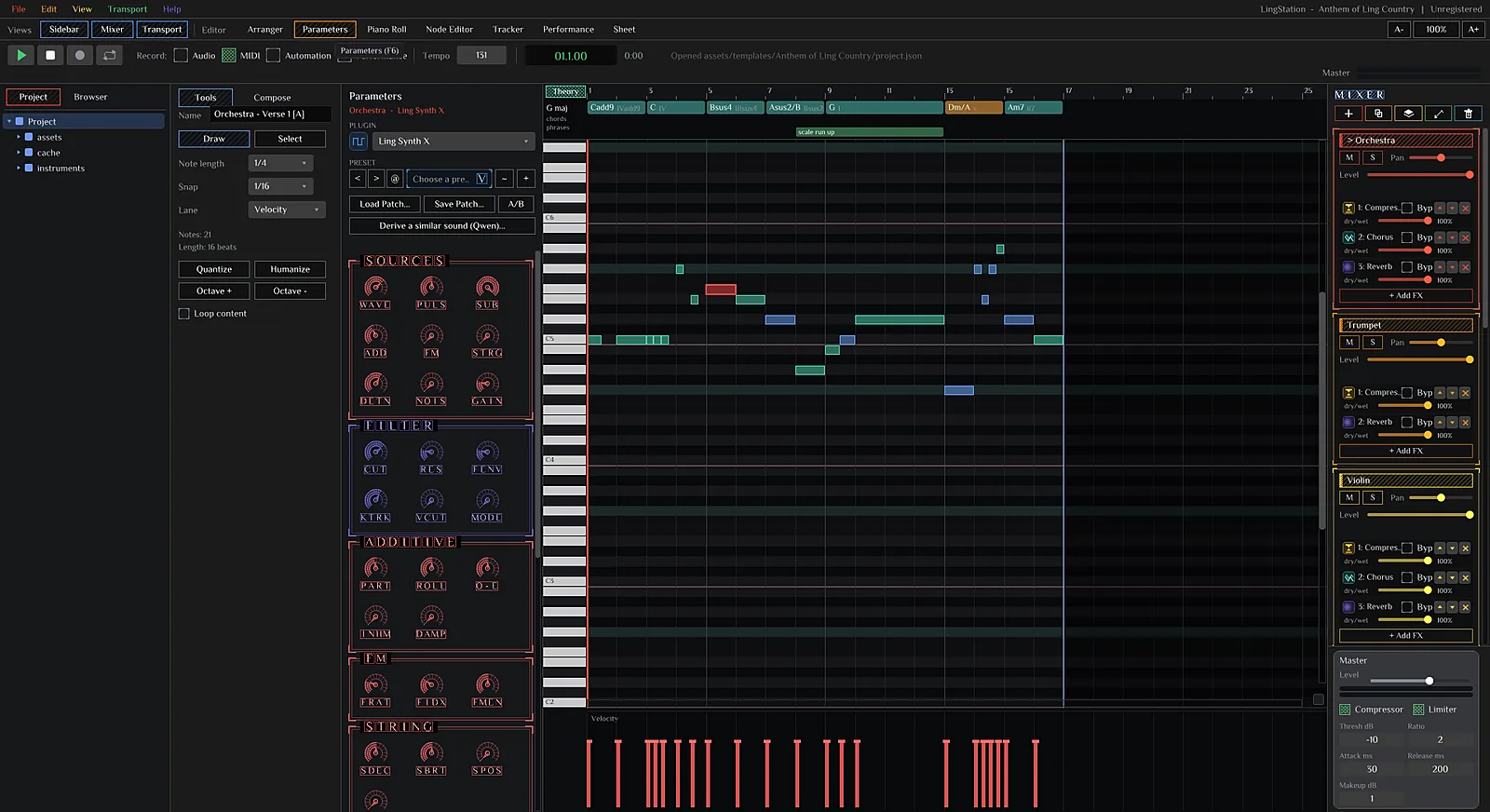Adjust the Orchestra Pan slider

[x=1441, y=157]
